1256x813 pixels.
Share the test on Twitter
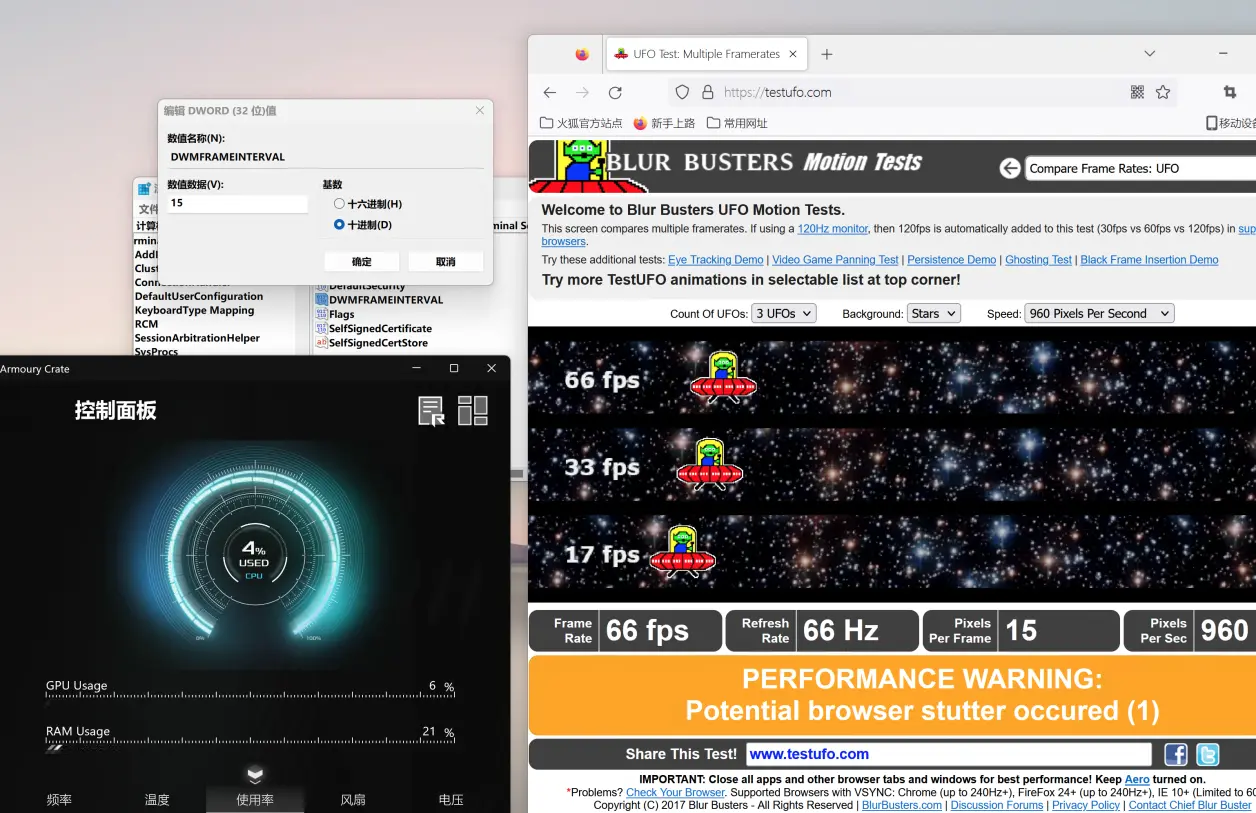point(1208,754)
